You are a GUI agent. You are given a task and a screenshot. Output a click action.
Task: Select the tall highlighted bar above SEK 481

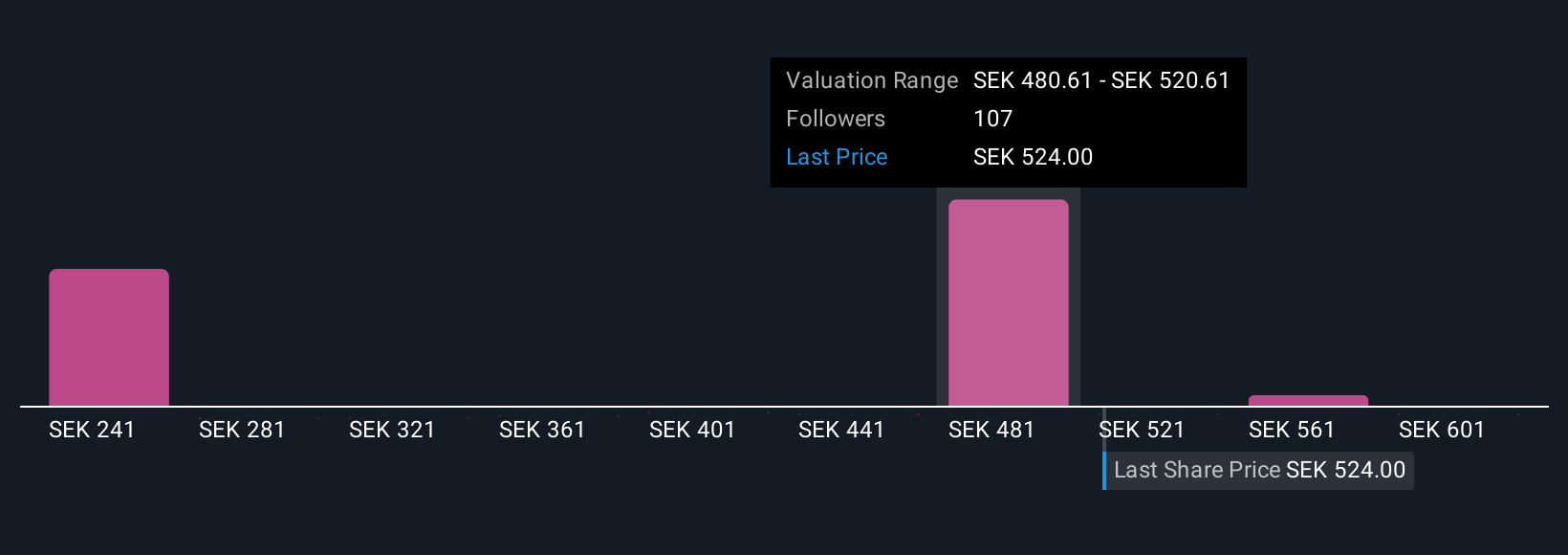pyautogui.click(x=1008, y=302)
